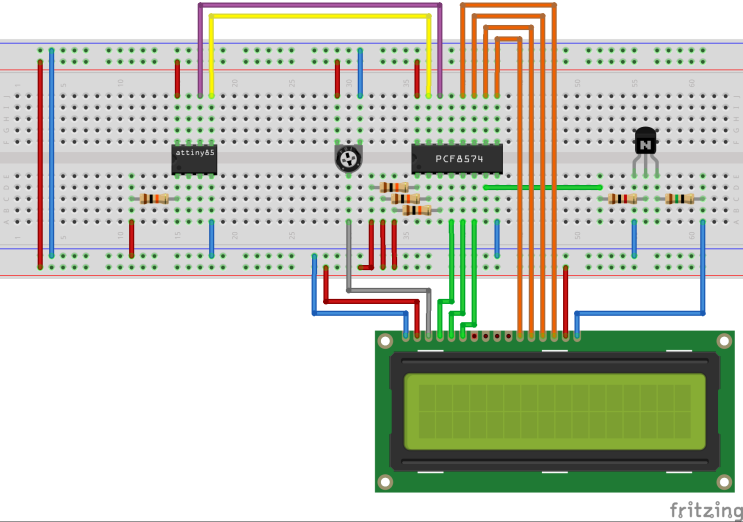The height and width of the screenshot is (522, 743).
Task: Select the resistor directly below the transistor
Action: coord(623,199)
